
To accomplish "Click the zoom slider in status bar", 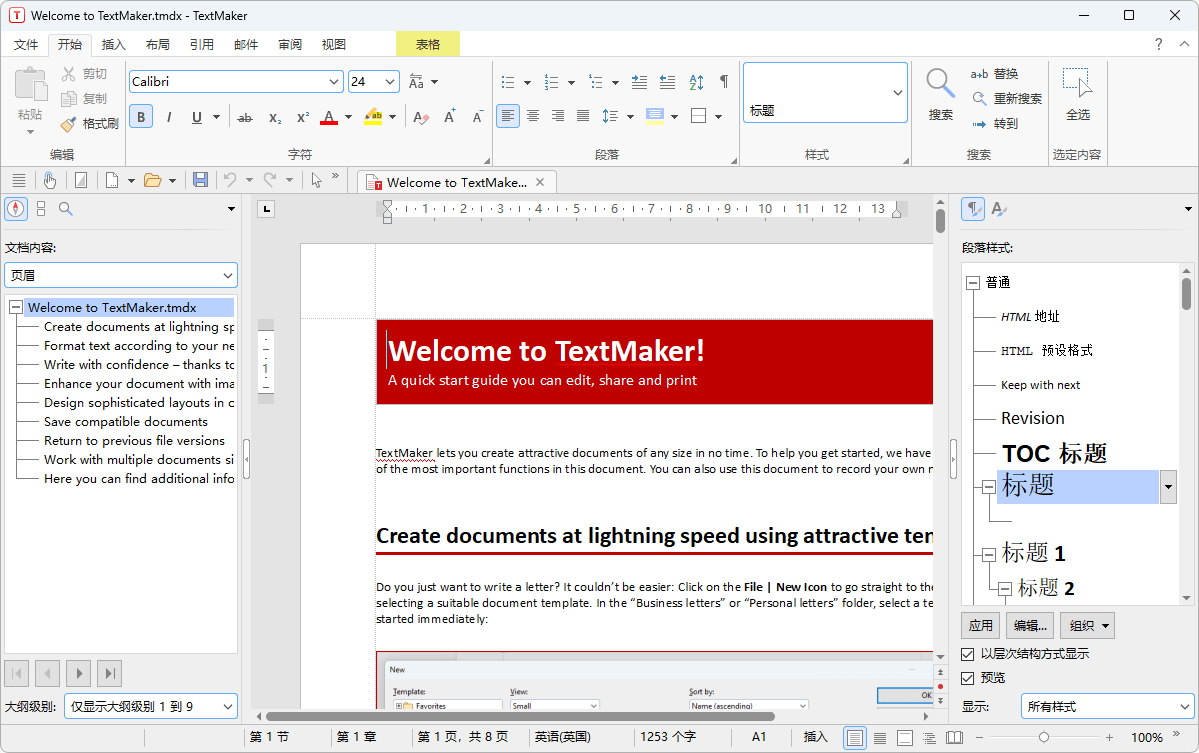I will coord(1043,737).
